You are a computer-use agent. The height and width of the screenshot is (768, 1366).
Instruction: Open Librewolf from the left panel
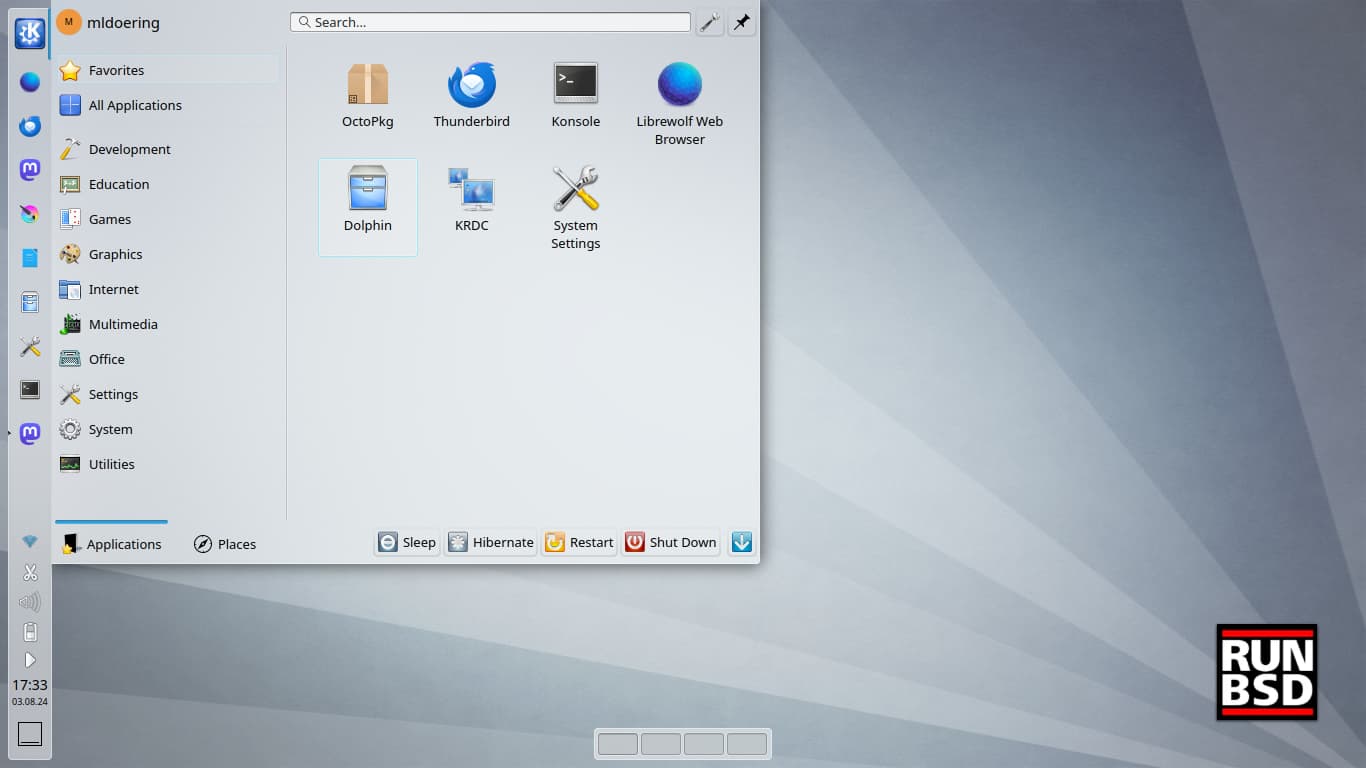30,82
